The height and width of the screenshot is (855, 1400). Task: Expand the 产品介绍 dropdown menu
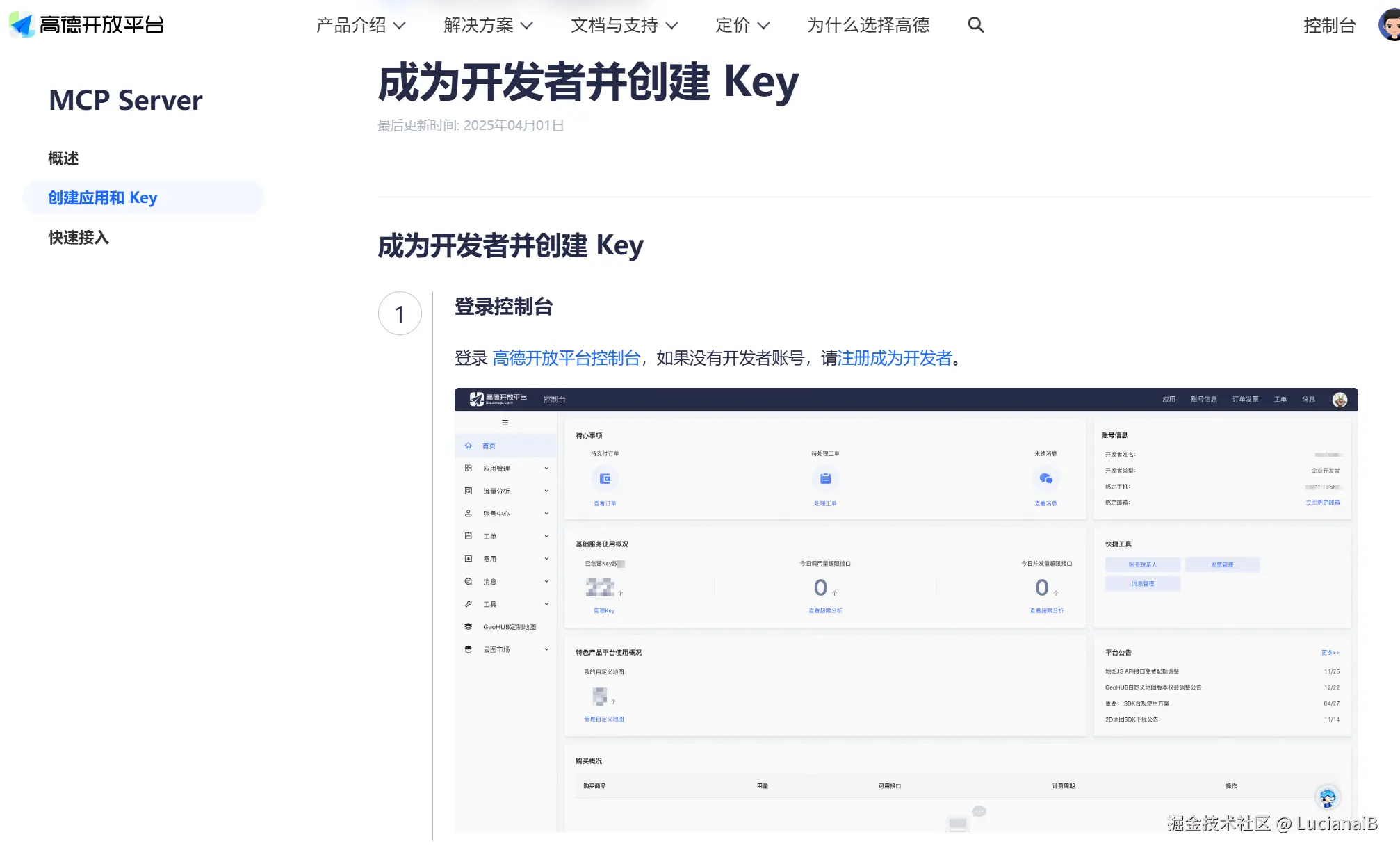click(360, 25)
